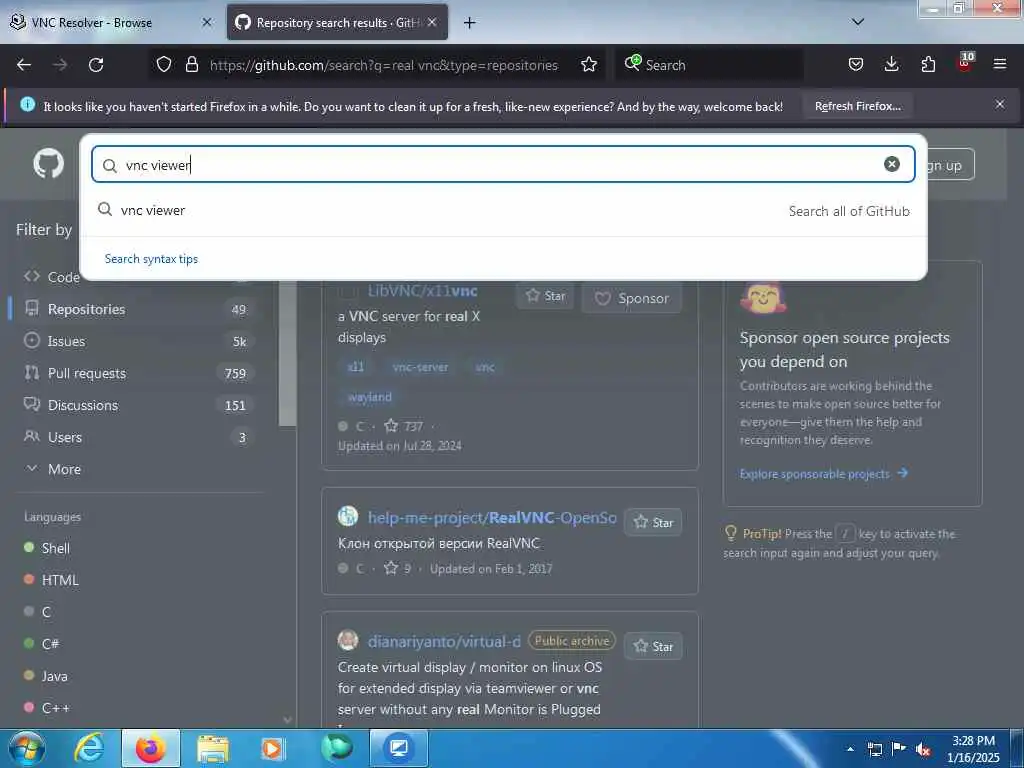This screenshot has width=1024, height=768.
Task: Open a new browser tab
Action: pyautogui.click(x=469, y=23)
